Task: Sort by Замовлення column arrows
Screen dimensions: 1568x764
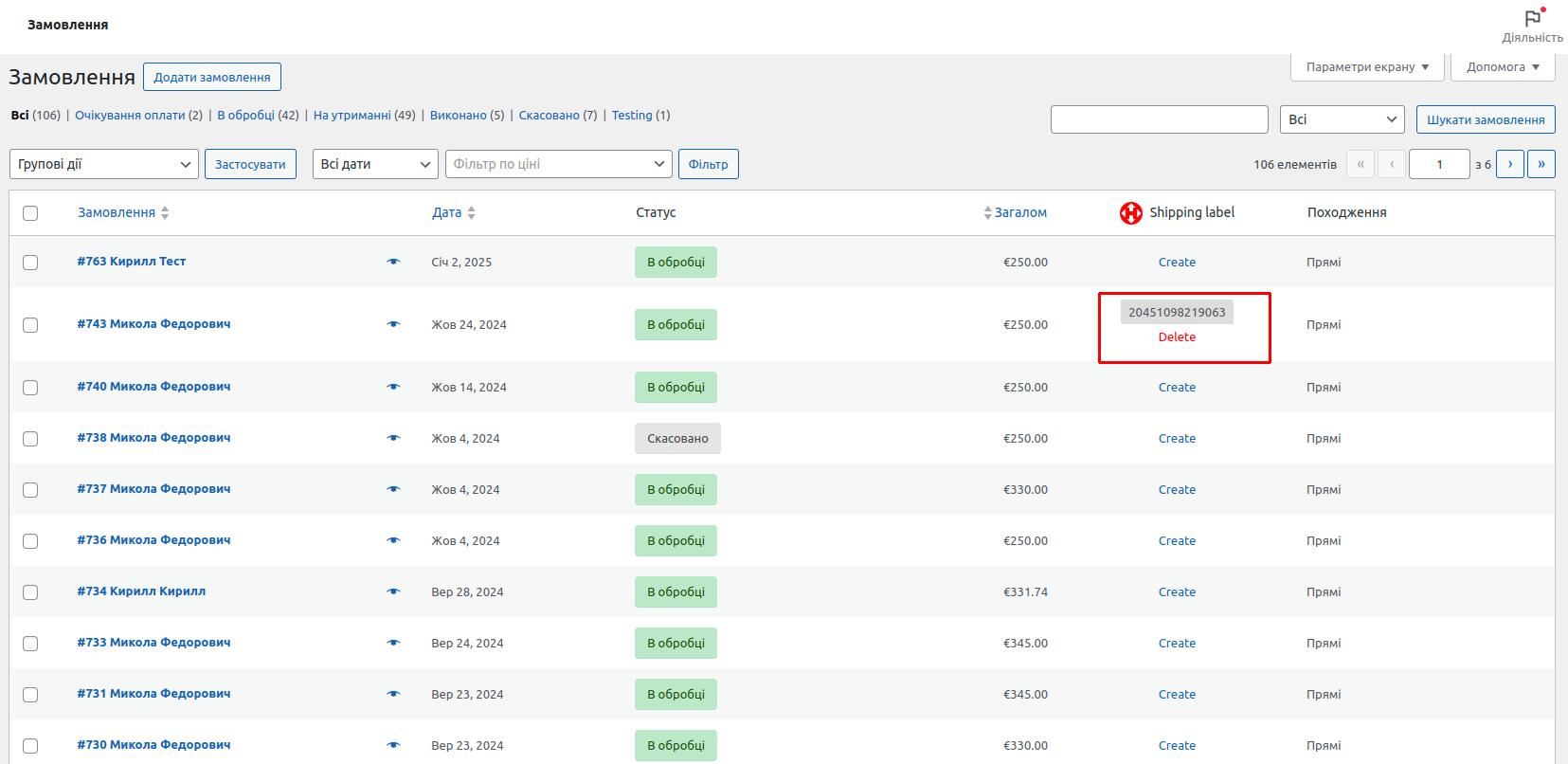Action: tap(165, 213)
